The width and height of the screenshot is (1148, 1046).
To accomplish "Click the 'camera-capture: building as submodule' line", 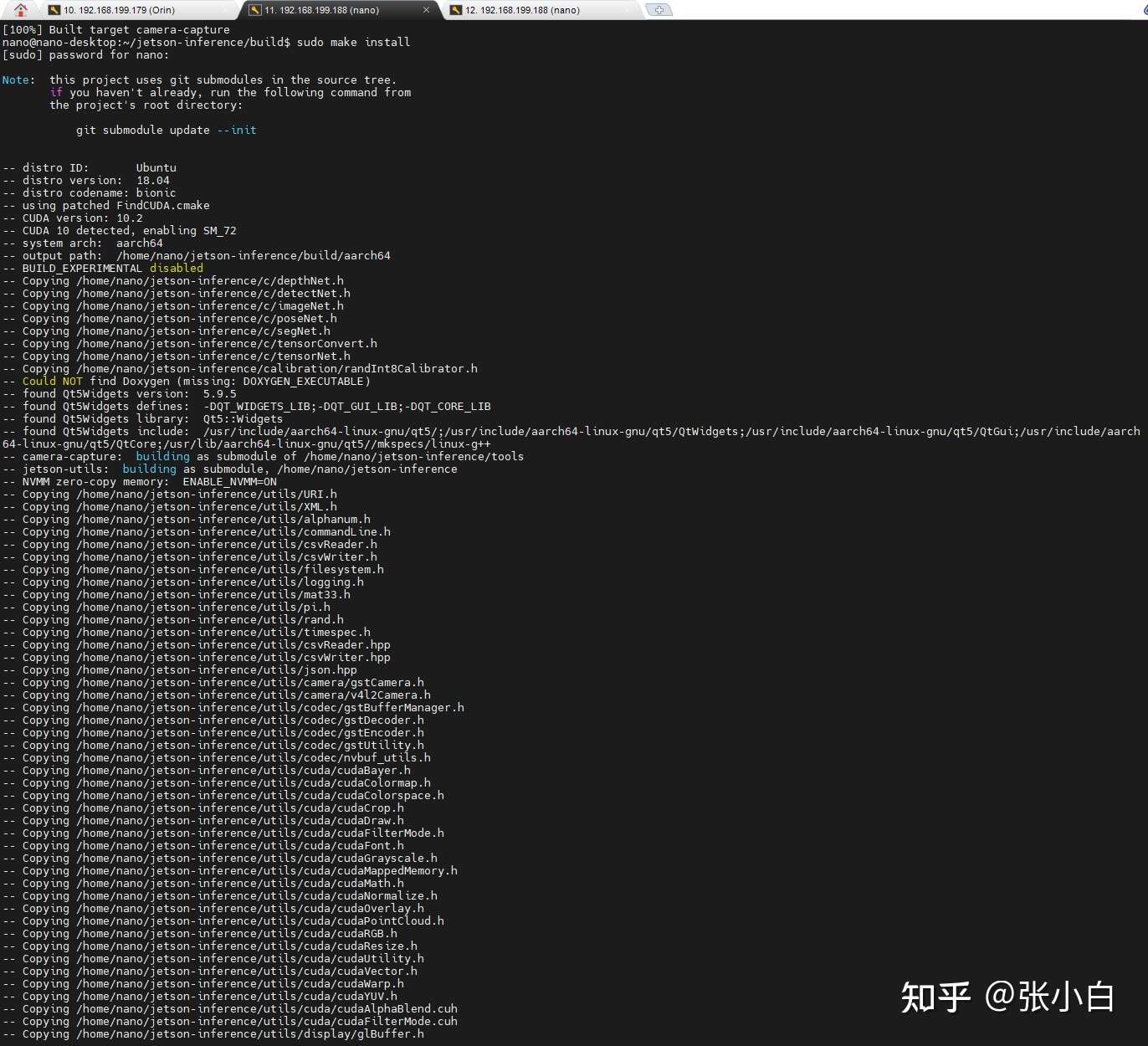I will pyautogui.click(x=264, y=456).
